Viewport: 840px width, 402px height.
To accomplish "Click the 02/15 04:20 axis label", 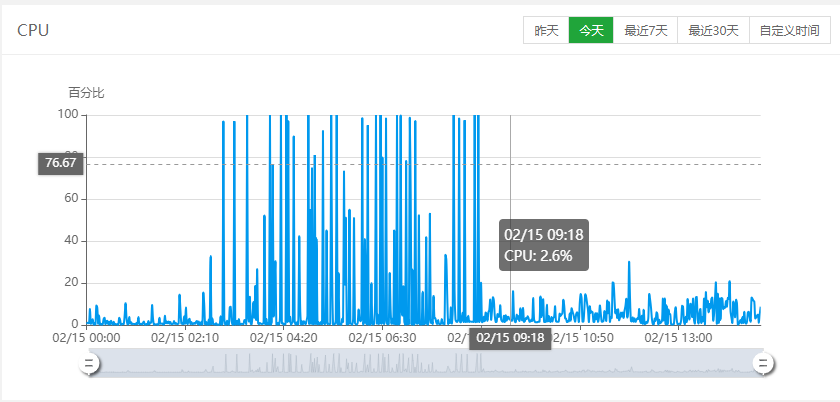I will [283, 338].
